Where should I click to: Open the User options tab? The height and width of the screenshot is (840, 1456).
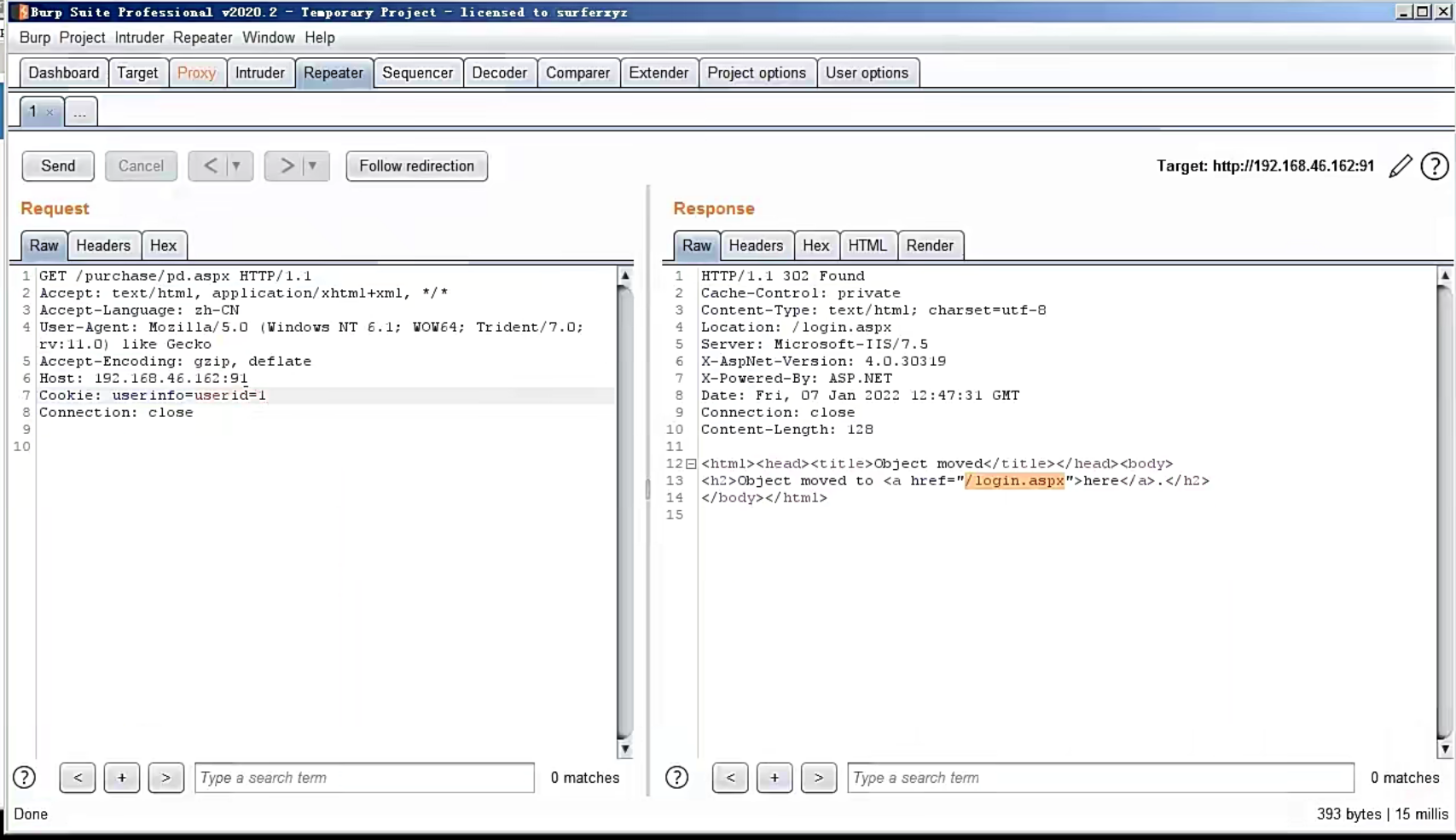[867, 72]
